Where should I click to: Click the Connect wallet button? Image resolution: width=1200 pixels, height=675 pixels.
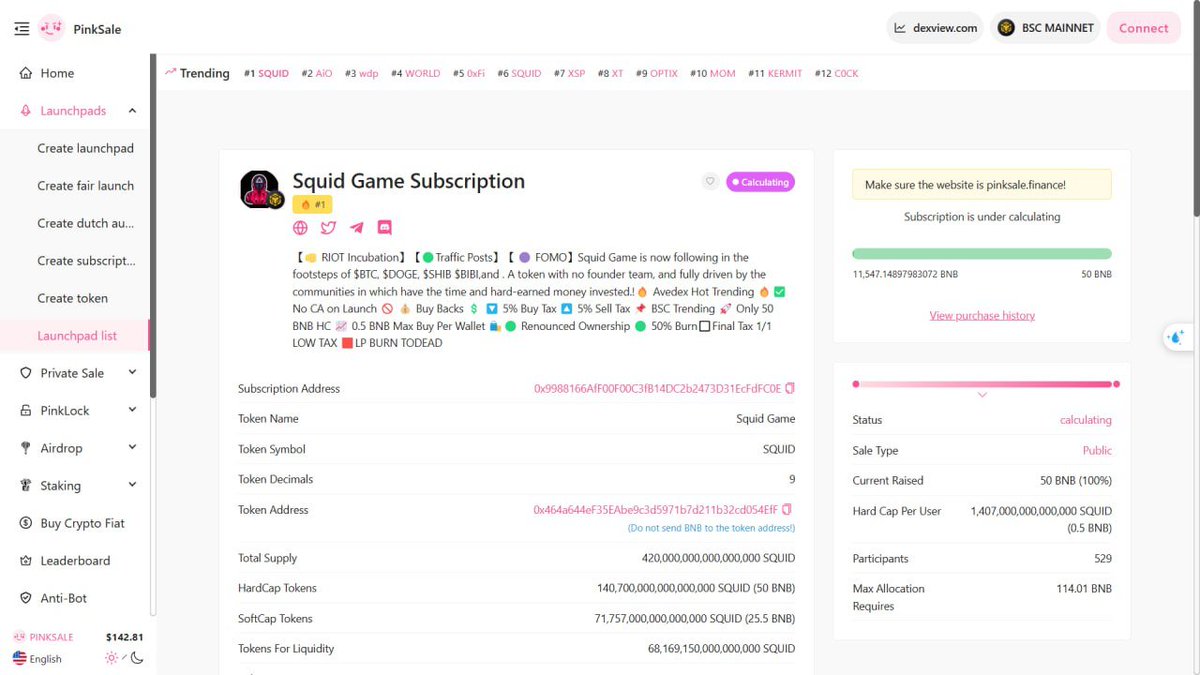(x=1143, y=28)
